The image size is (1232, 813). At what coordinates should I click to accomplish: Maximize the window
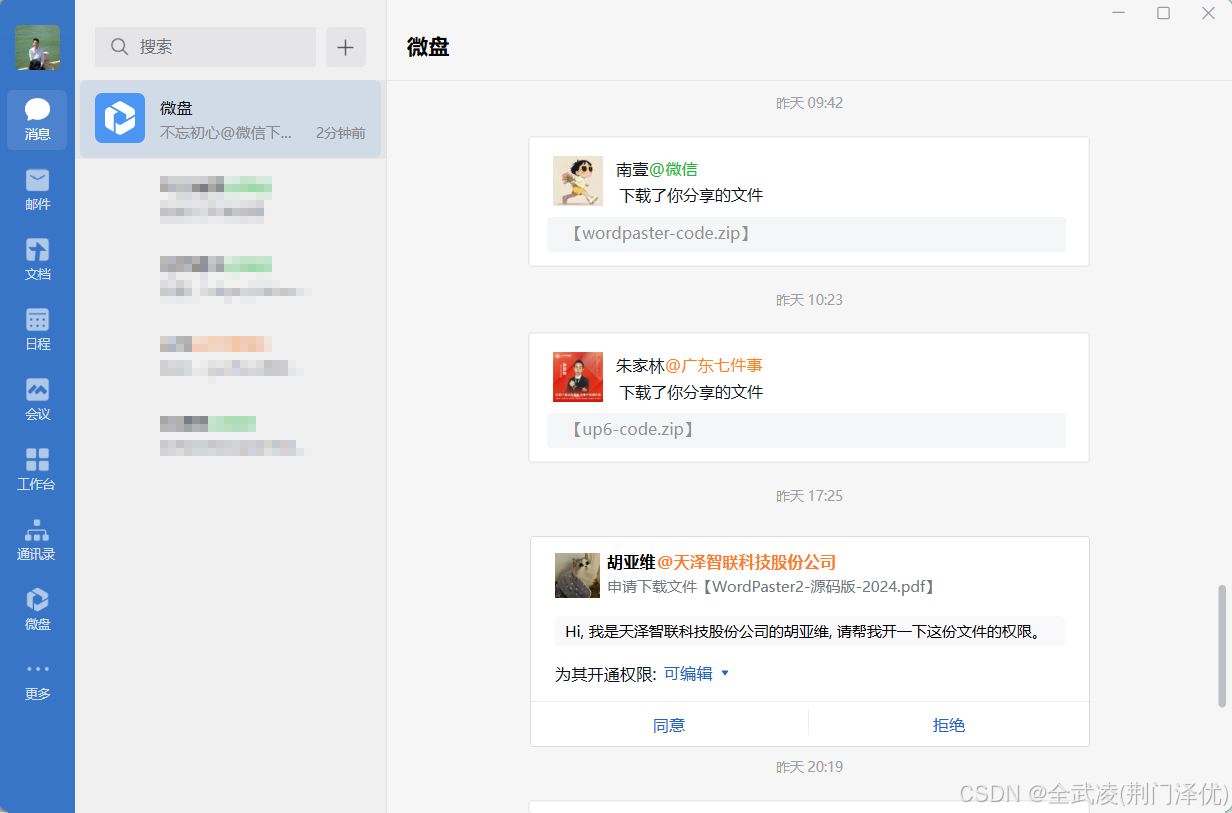pyautogui.click(x=1163, y=13)
